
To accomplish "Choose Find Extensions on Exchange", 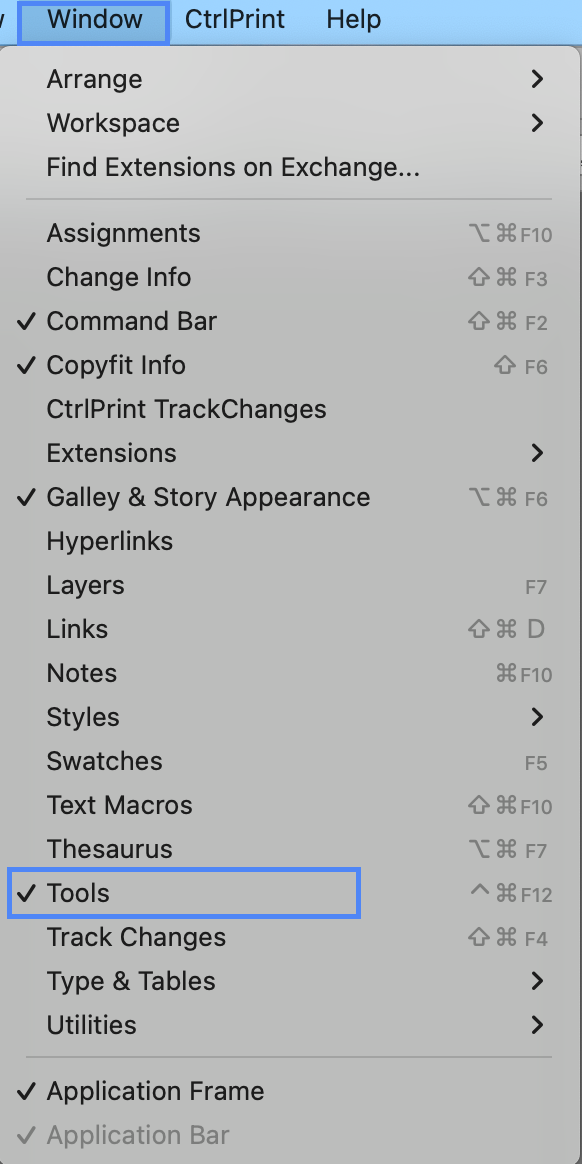I will (290, 167).
